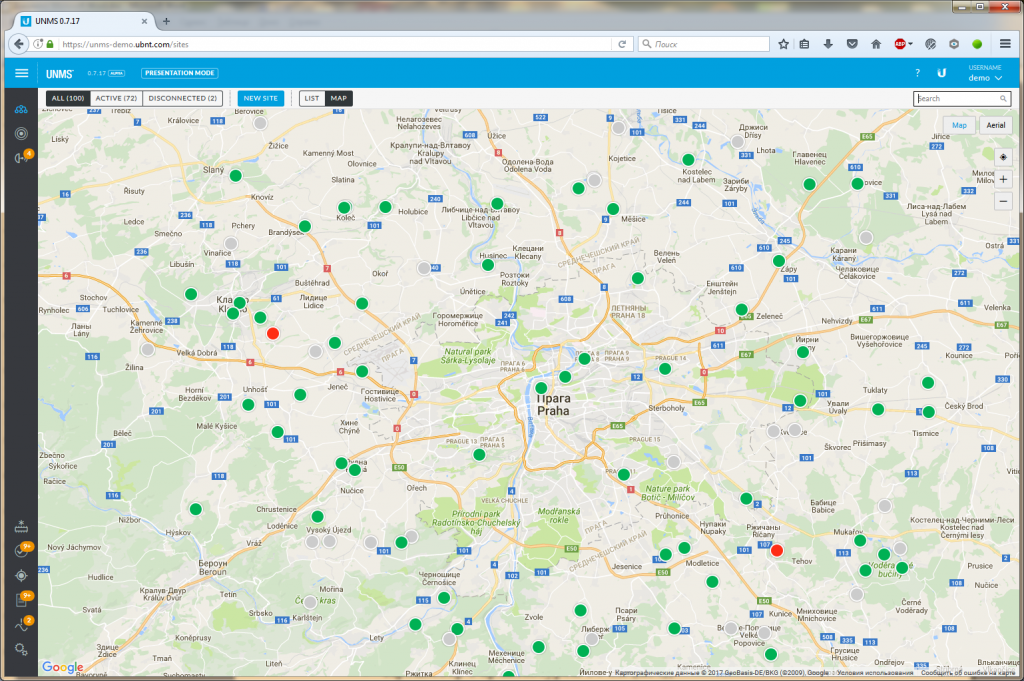Switch map to Aerial imagery
The width and height of the screenshot is (1024, 681).
pos(996,125)
